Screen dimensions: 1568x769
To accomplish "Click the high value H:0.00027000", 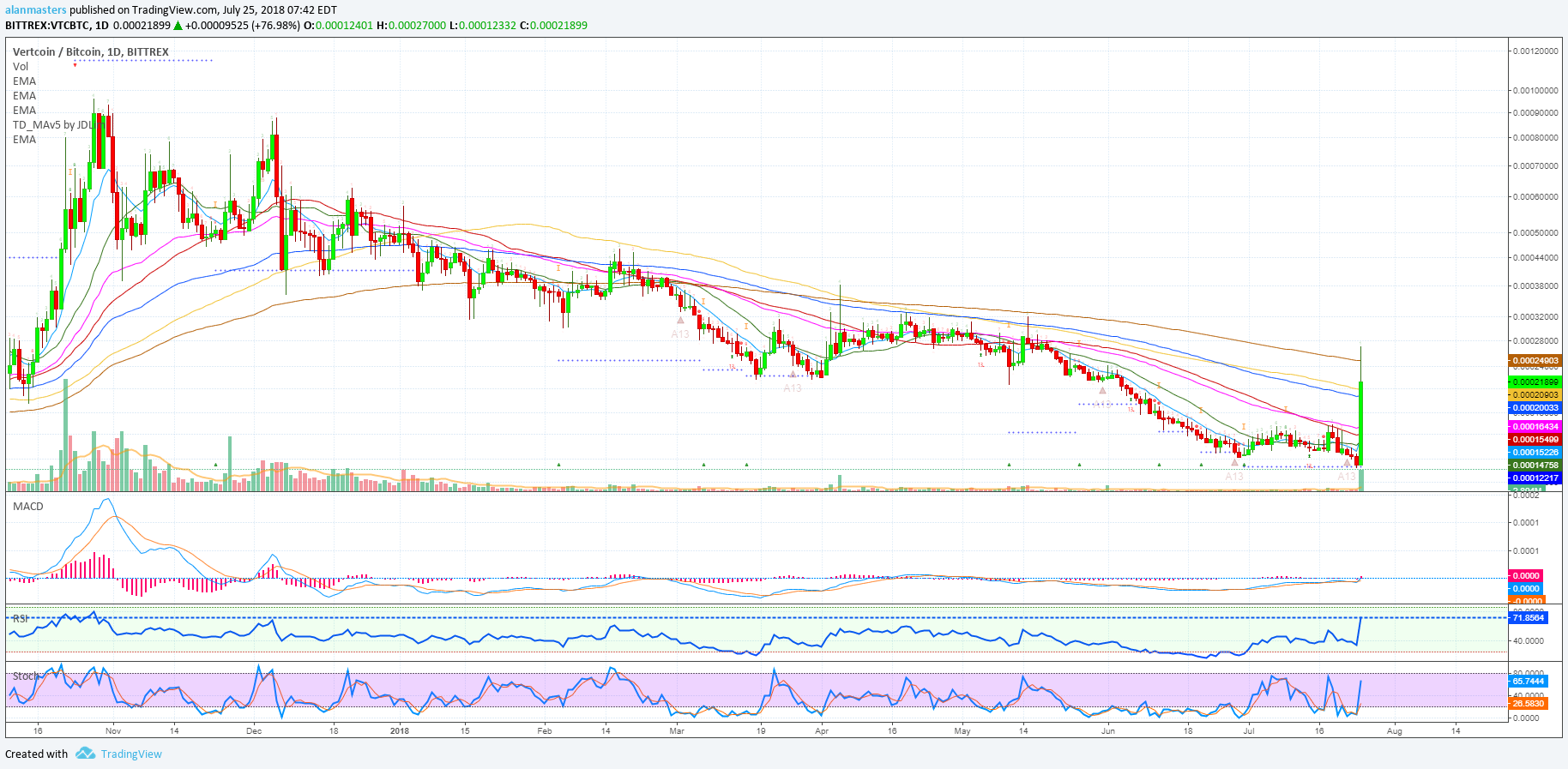I will pos(412,26).
